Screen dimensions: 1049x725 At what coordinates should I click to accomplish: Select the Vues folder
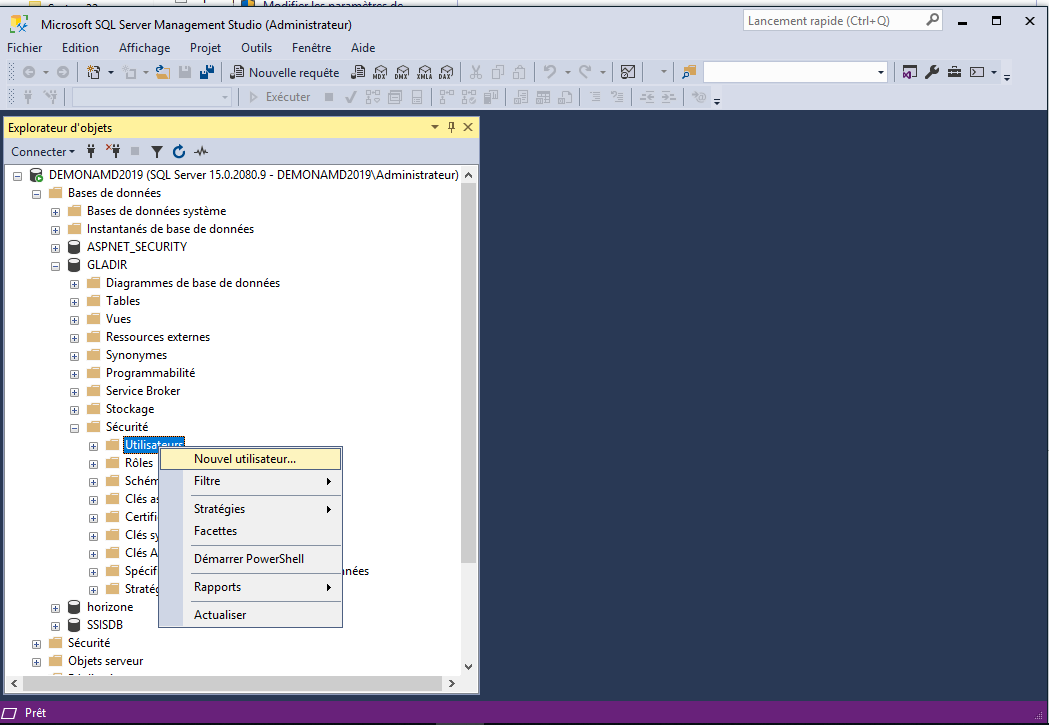point(118,319)
